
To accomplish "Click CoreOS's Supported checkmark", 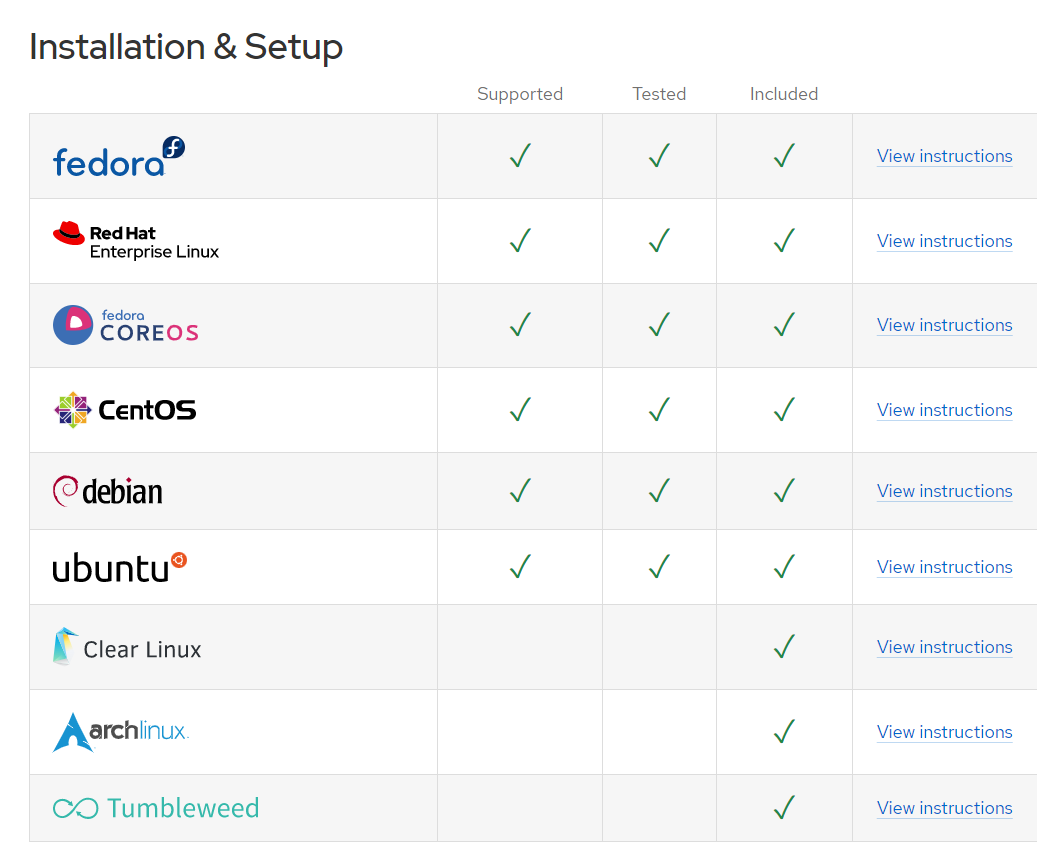I will coord(520,325).
